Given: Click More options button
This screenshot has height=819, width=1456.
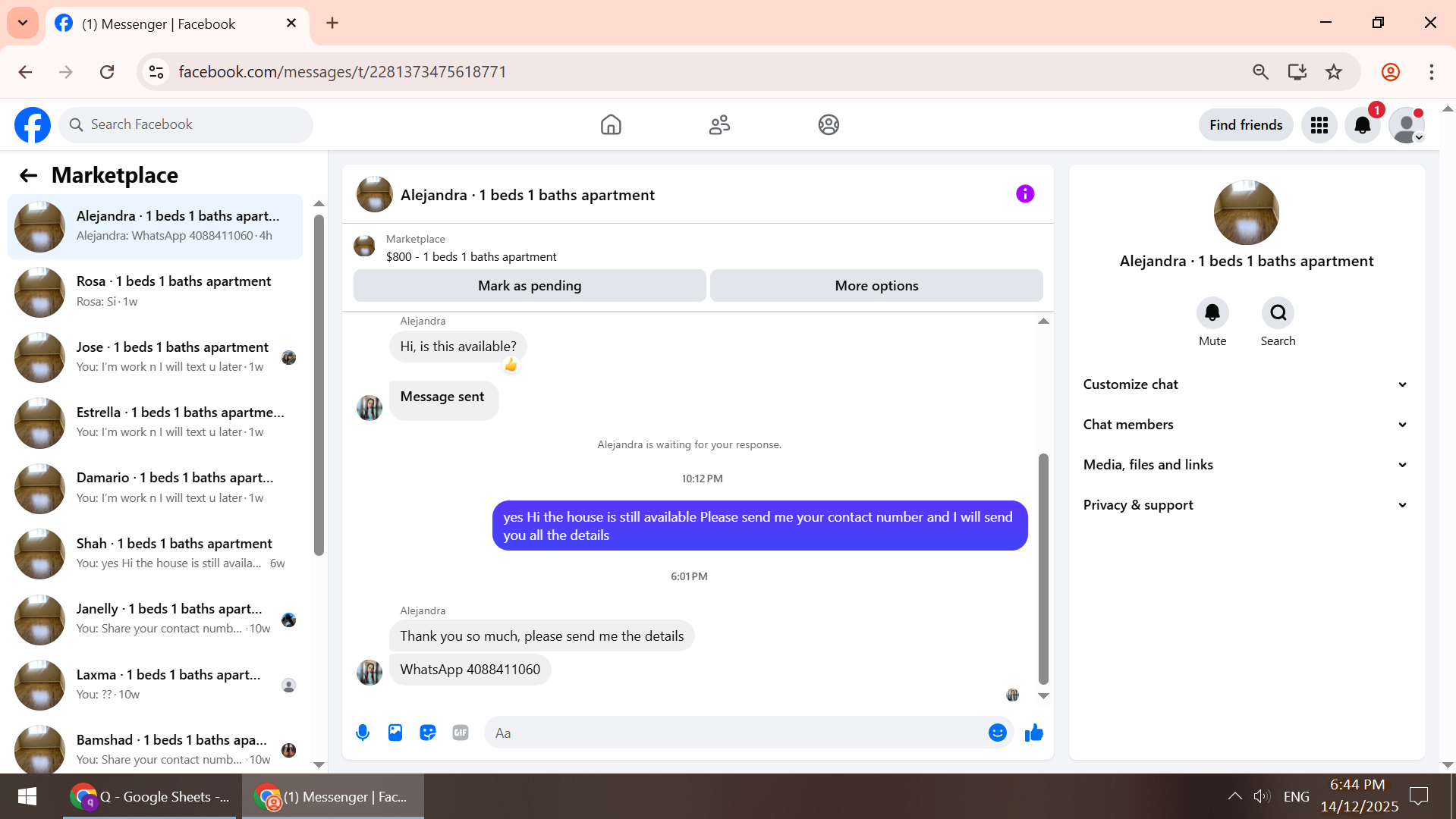Looking at the screenshot, I should 876,286.
